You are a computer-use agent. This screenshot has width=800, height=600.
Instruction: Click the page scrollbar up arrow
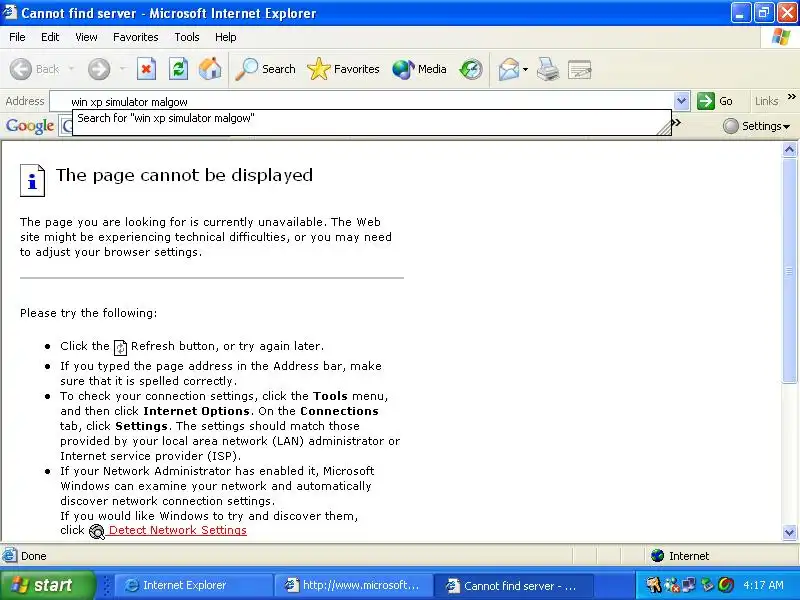(789, 149)
